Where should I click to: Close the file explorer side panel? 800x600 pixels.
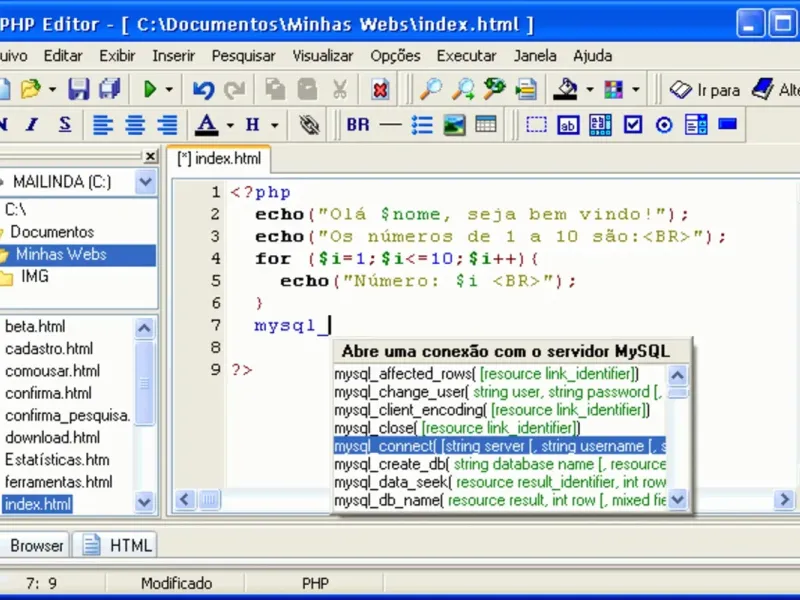pos(150,156)
